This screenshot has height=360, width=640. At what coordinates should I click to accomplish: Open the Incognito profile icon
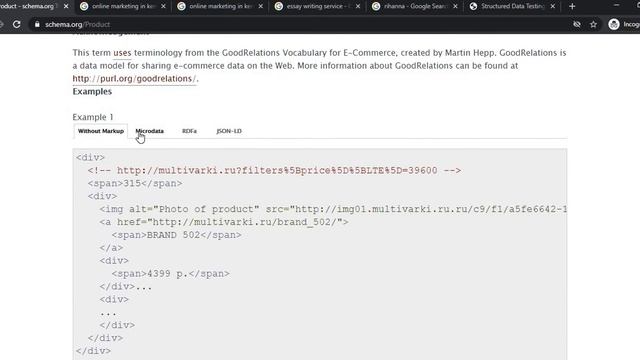point(613,24)
